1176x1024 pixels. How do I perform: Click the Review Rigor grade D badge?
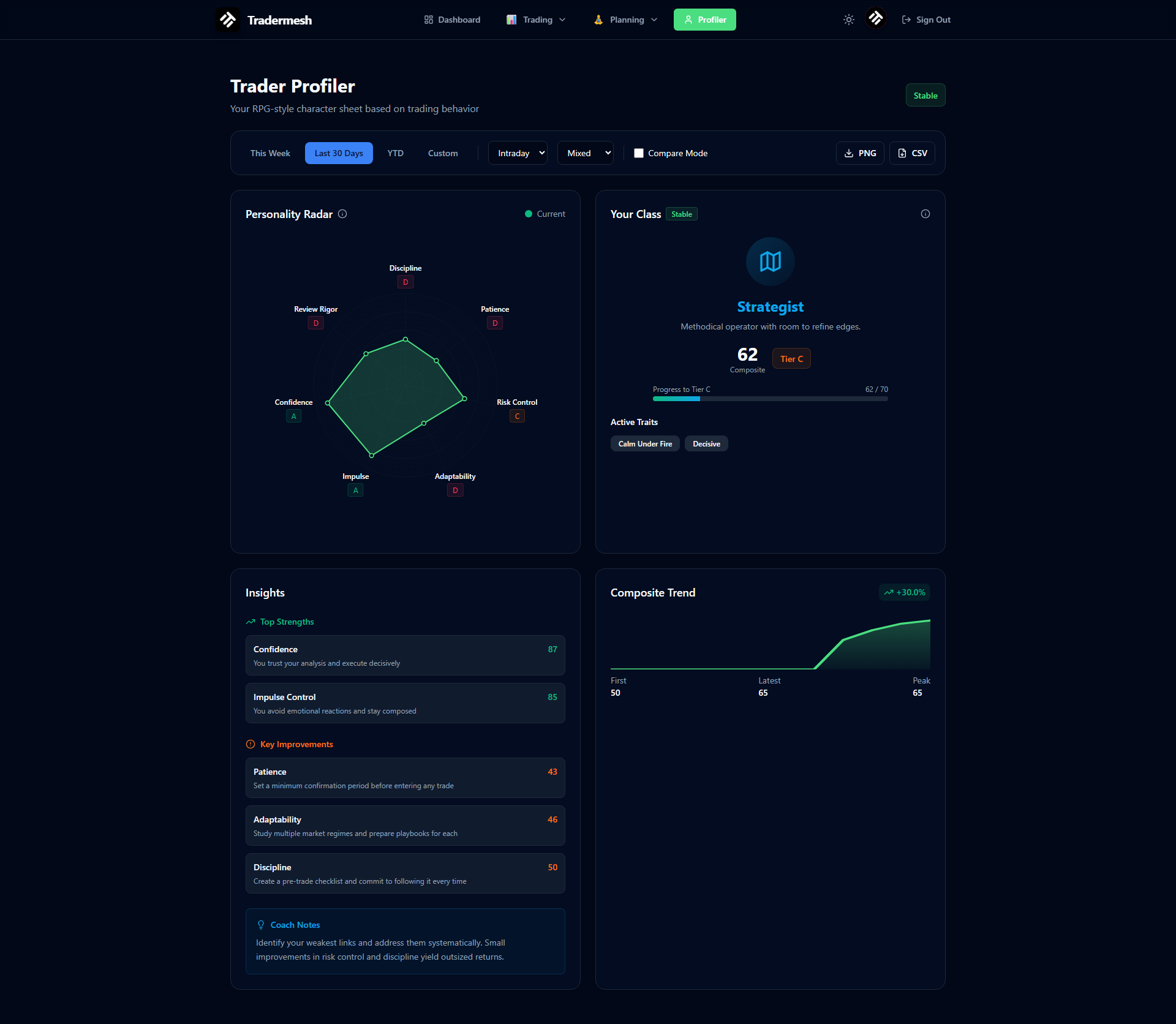pos(316,323)
